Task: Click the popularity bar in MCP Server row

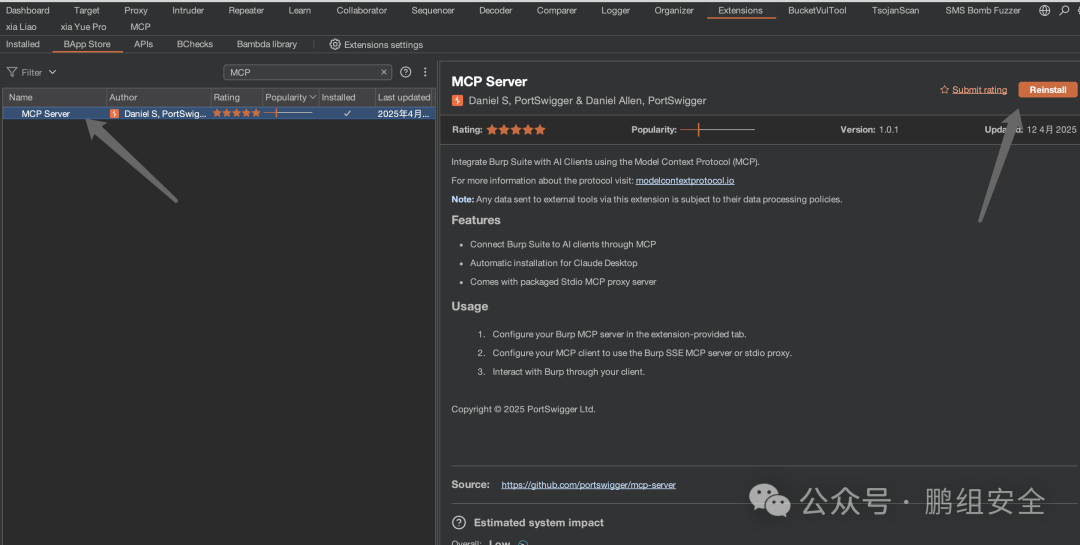Action: [x=289, y=113]
